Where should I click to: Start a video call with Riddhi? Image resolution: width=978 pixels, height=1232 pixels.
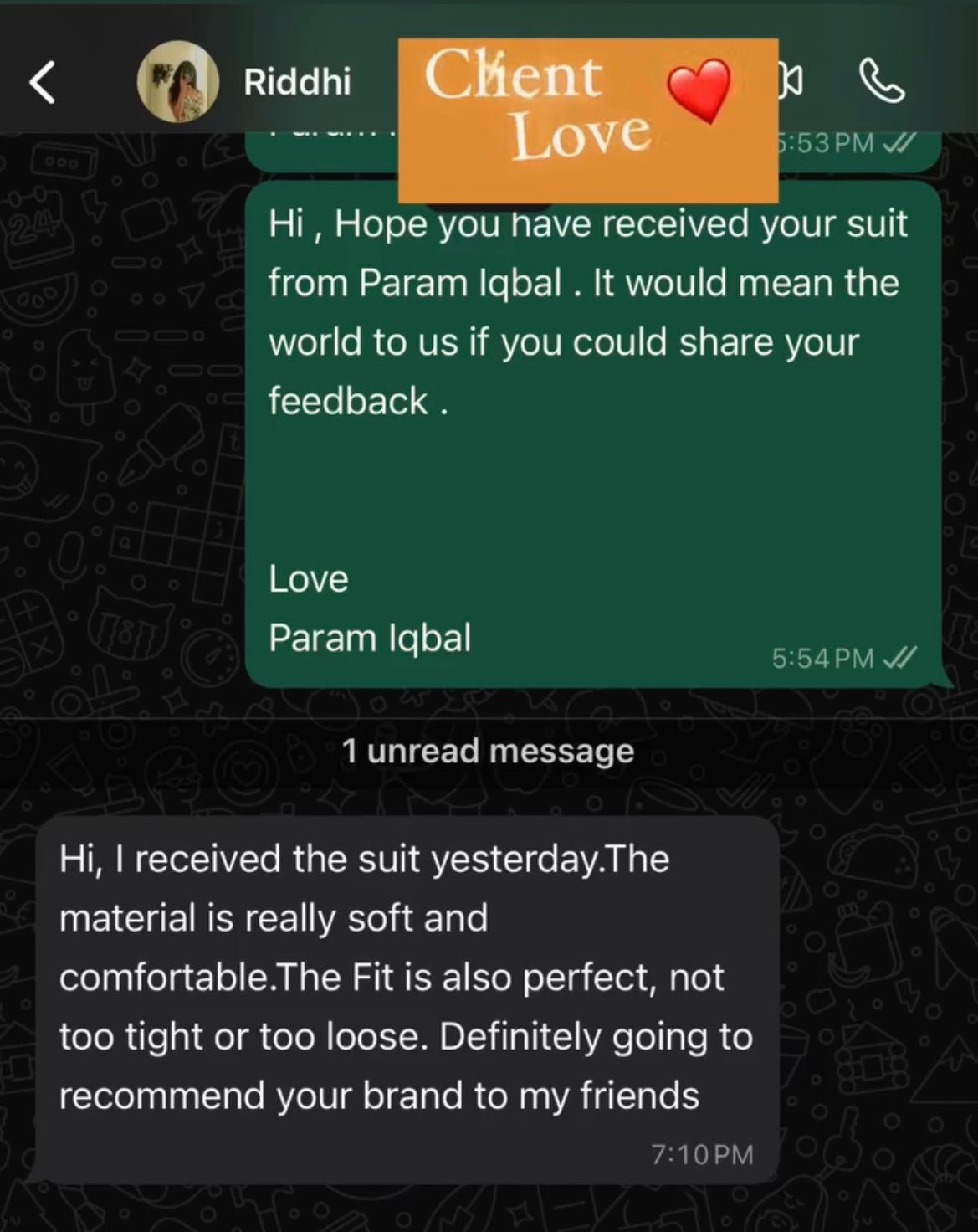(791, 81)
